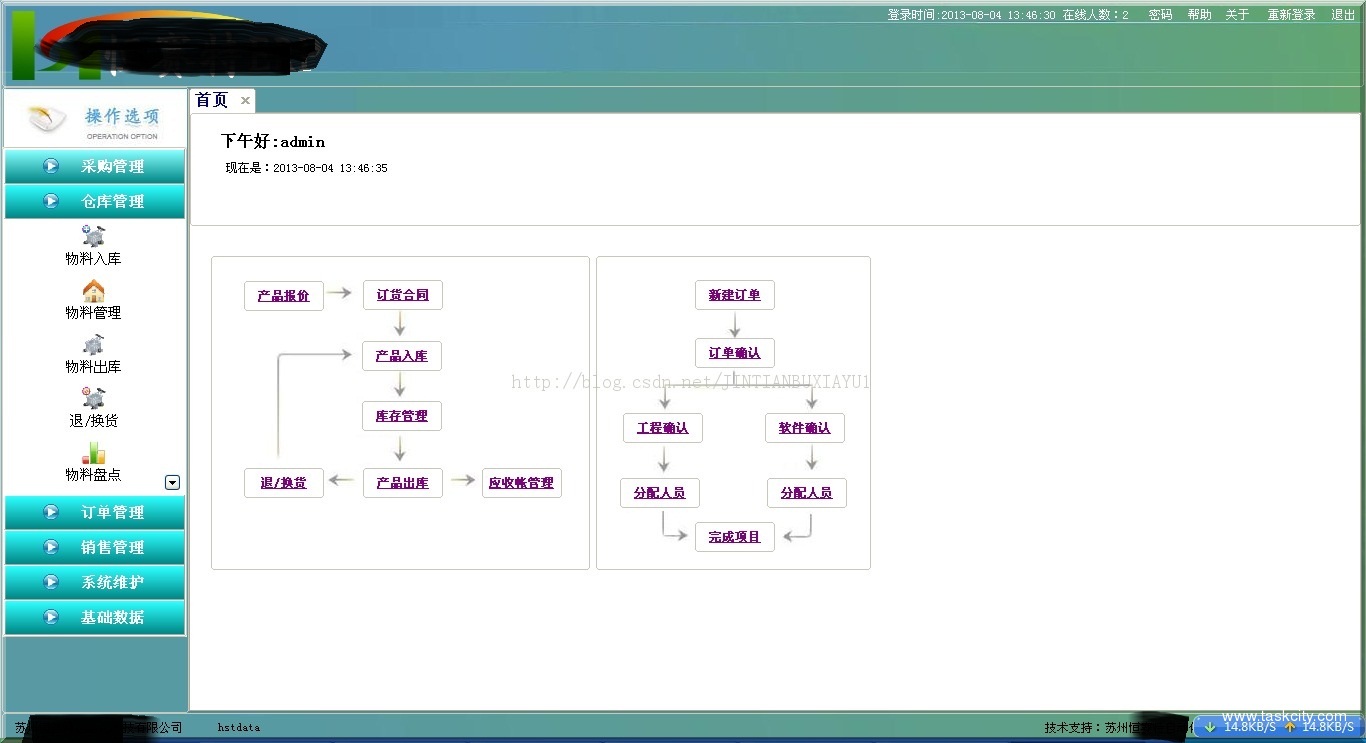
Task: Click the 在线人数 count in header
Action: (x=1095, y=15)
